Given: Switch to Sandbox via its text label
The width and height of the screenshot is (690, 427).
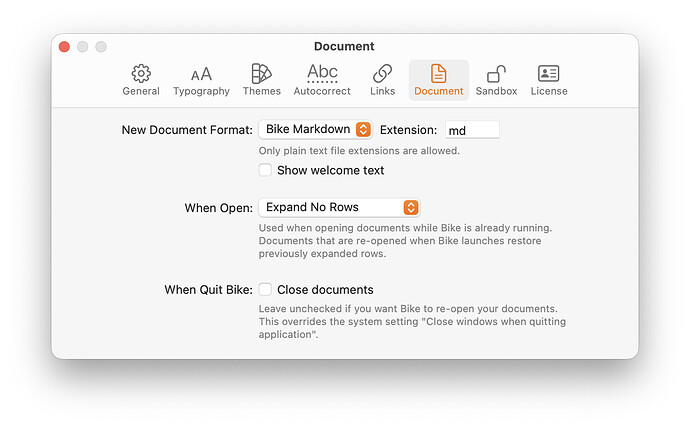Looking at the screenshot, I should click(x=496, y=91).
